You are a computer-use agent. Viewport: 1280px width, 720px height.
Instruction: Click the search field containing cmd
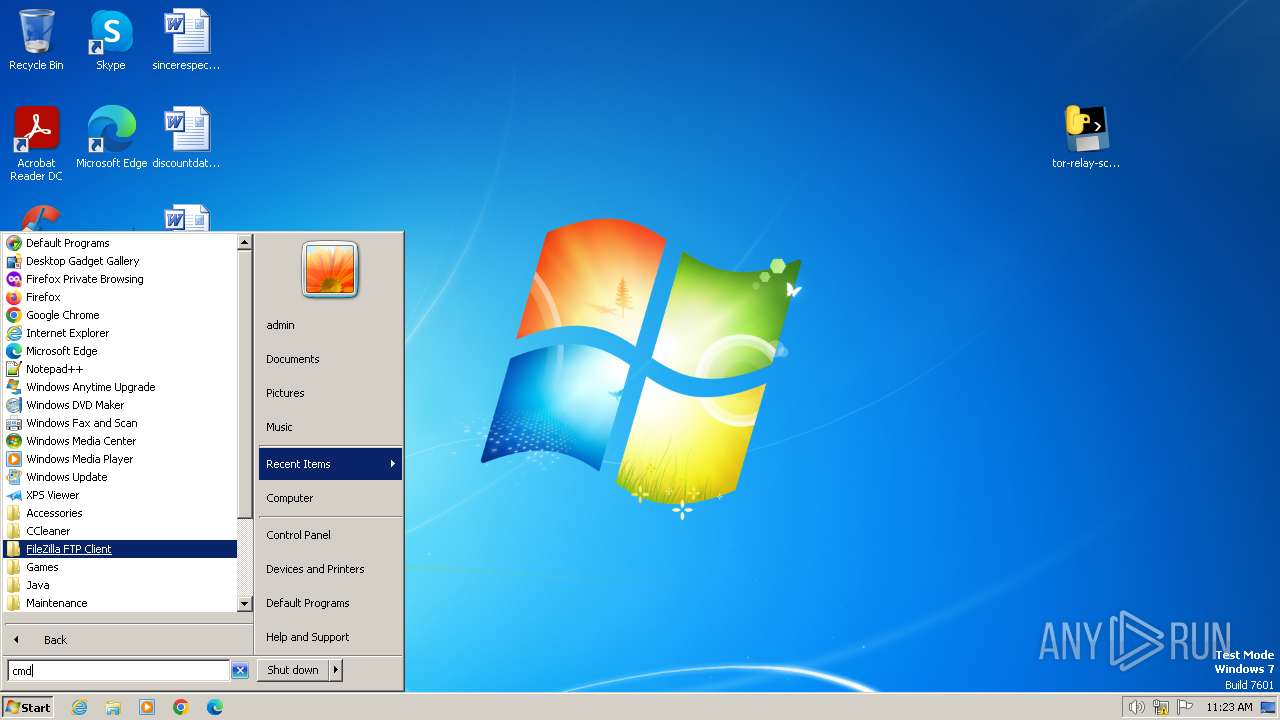(119, 671)
